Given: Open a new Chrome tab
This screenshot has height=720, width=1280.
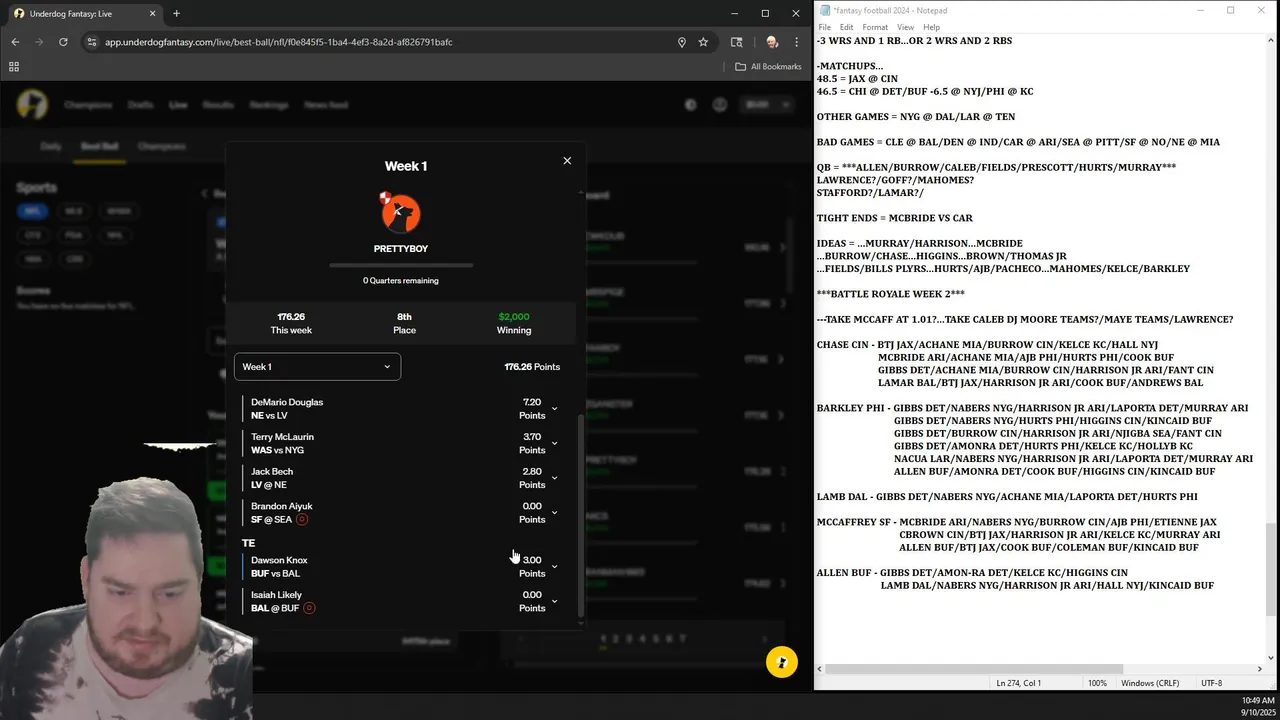Looking at the screenshot, I should [x=176, y=14].
